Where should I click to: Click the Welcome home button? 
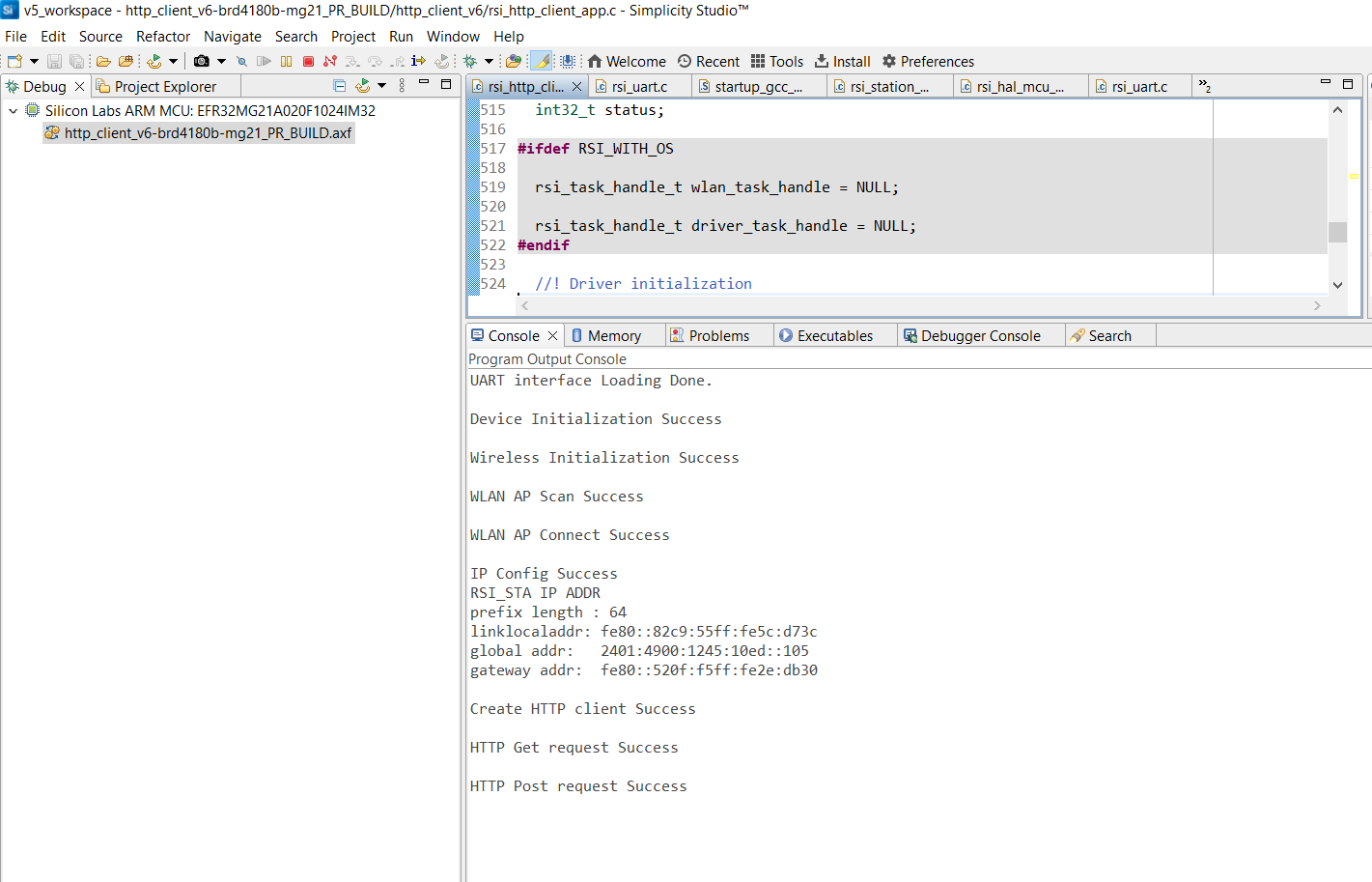tap(627, 61)
